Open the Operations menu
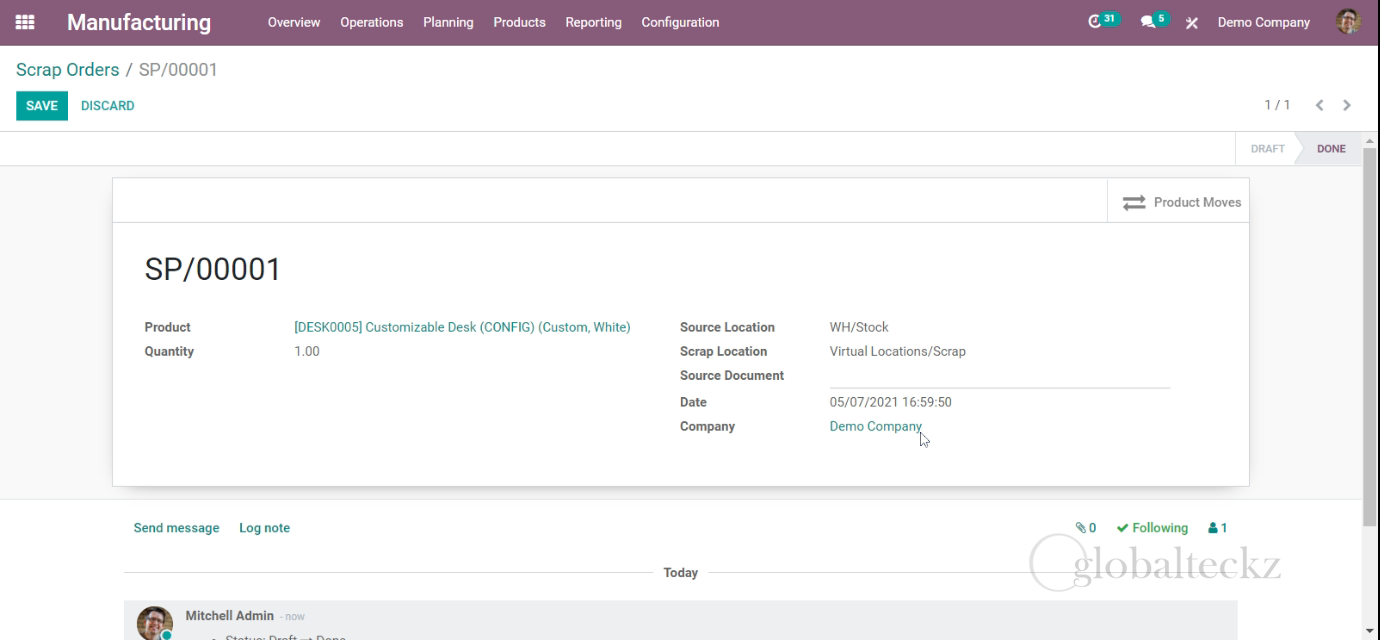 tap(372, 22)
